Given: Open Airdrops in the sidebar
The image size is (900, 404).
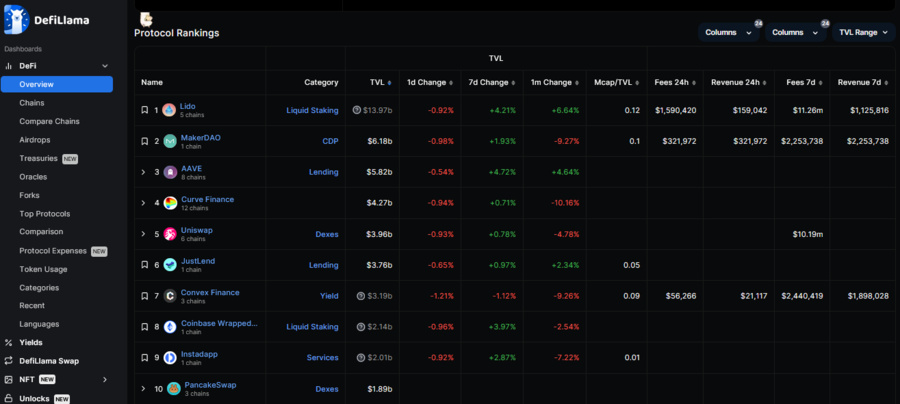Looking at the screenshot, I should [x=34, y=140].
